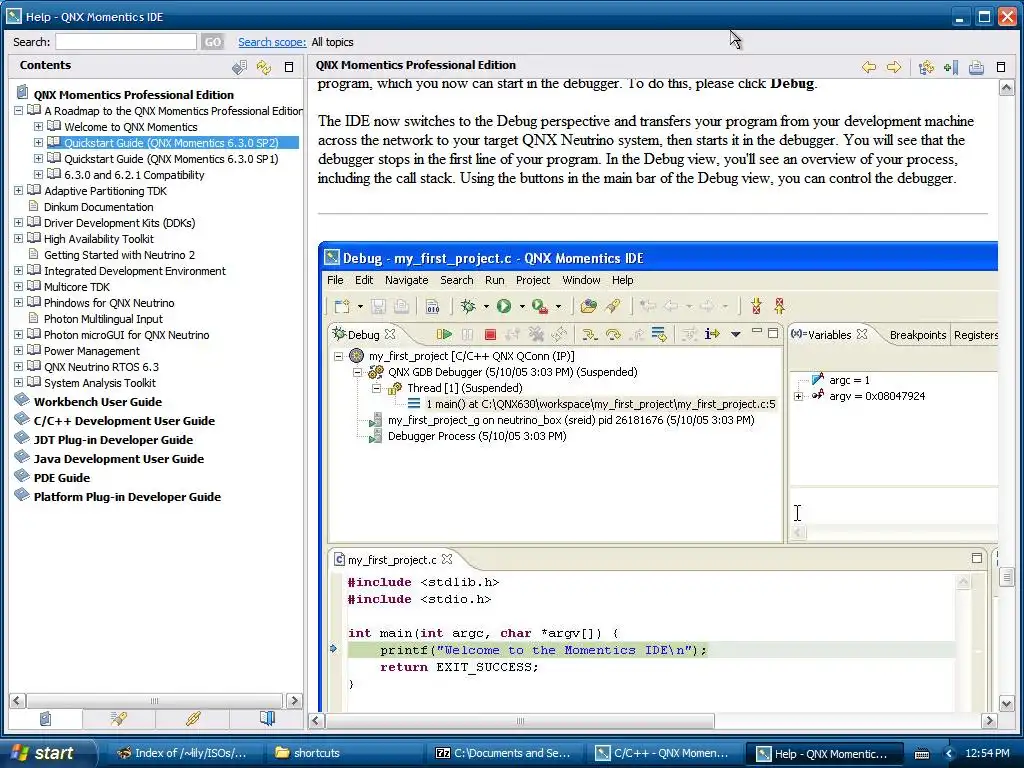The image size is (1024, 768).
Task: Click the JDT Plug-in Developer Guide book icon
Action: (x=22, y=437)
